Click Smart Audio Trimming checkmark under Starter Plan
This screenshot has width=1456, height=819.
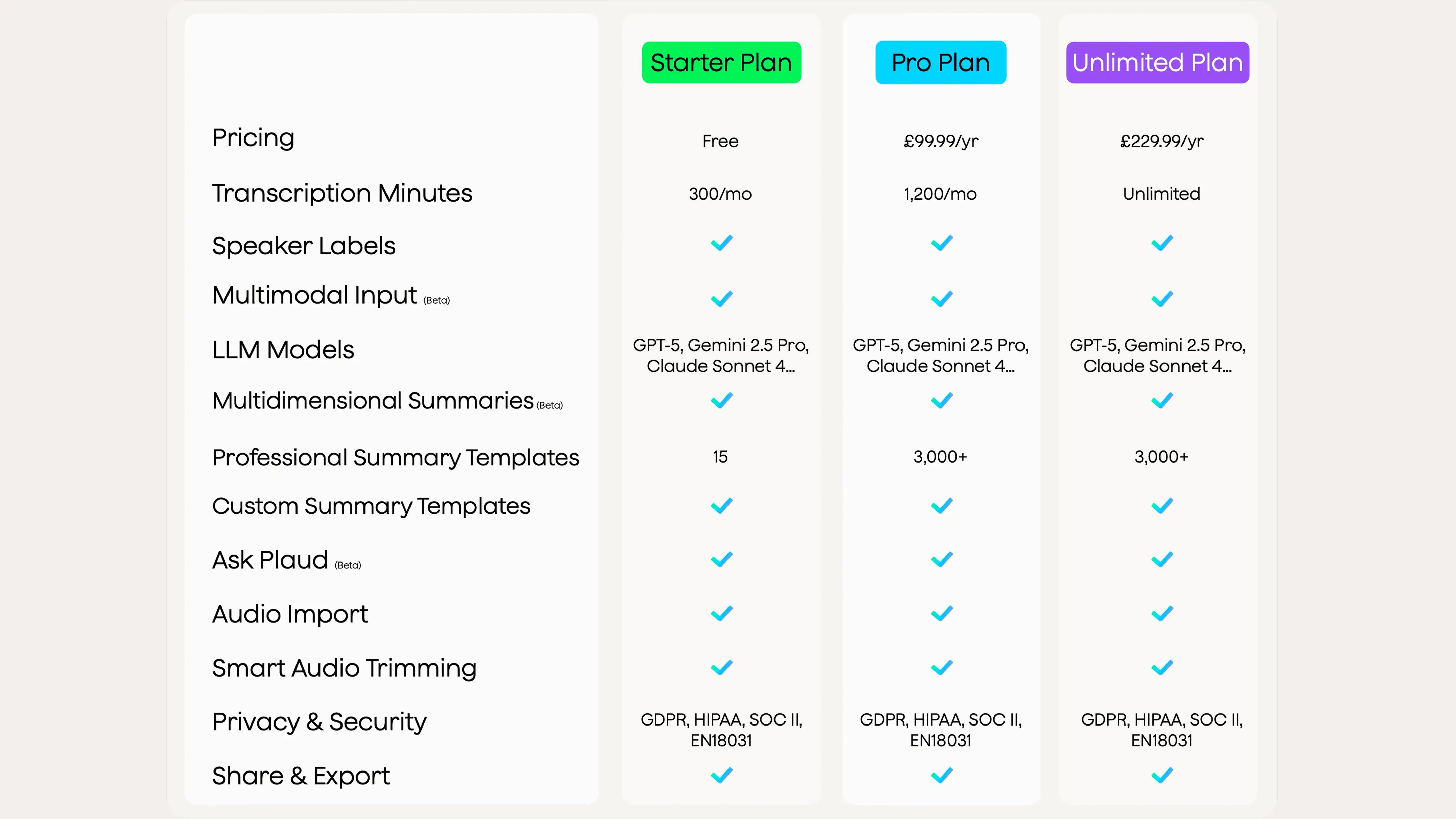tap(721, 668)
